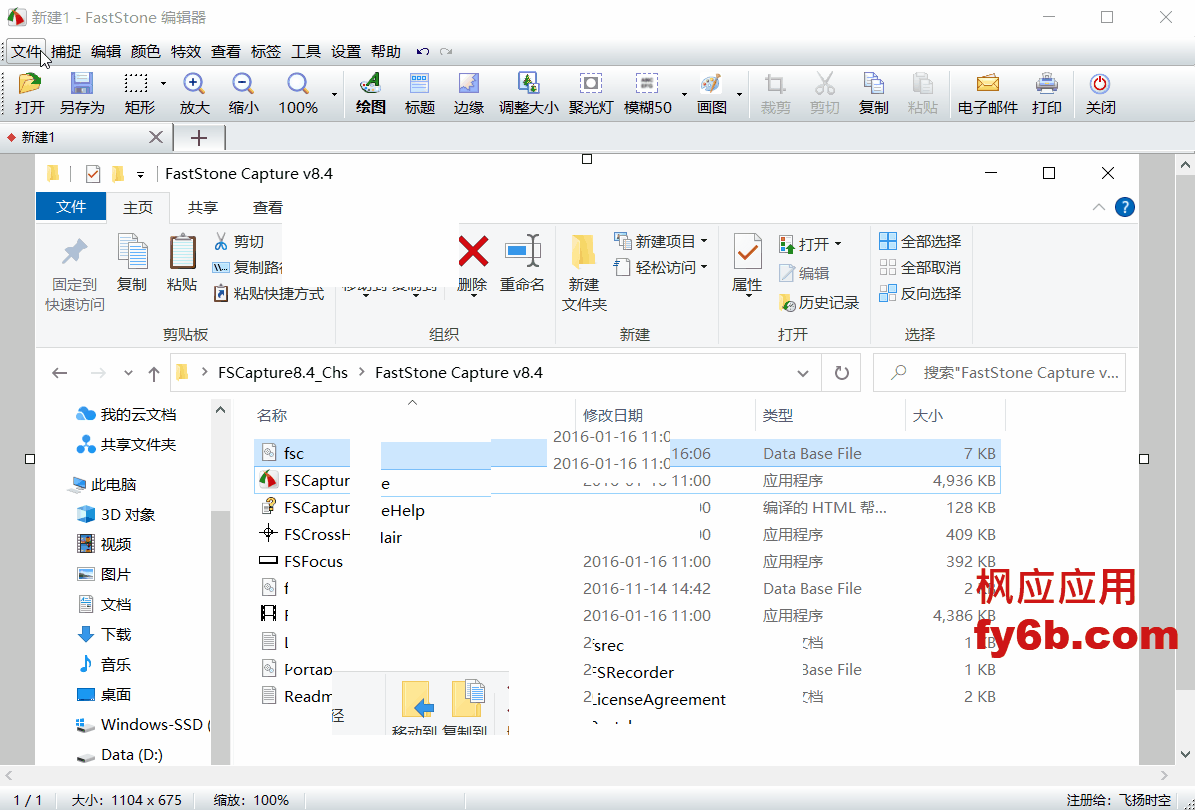
Task: Add a new tab with plus button
Action: (199, 138)
